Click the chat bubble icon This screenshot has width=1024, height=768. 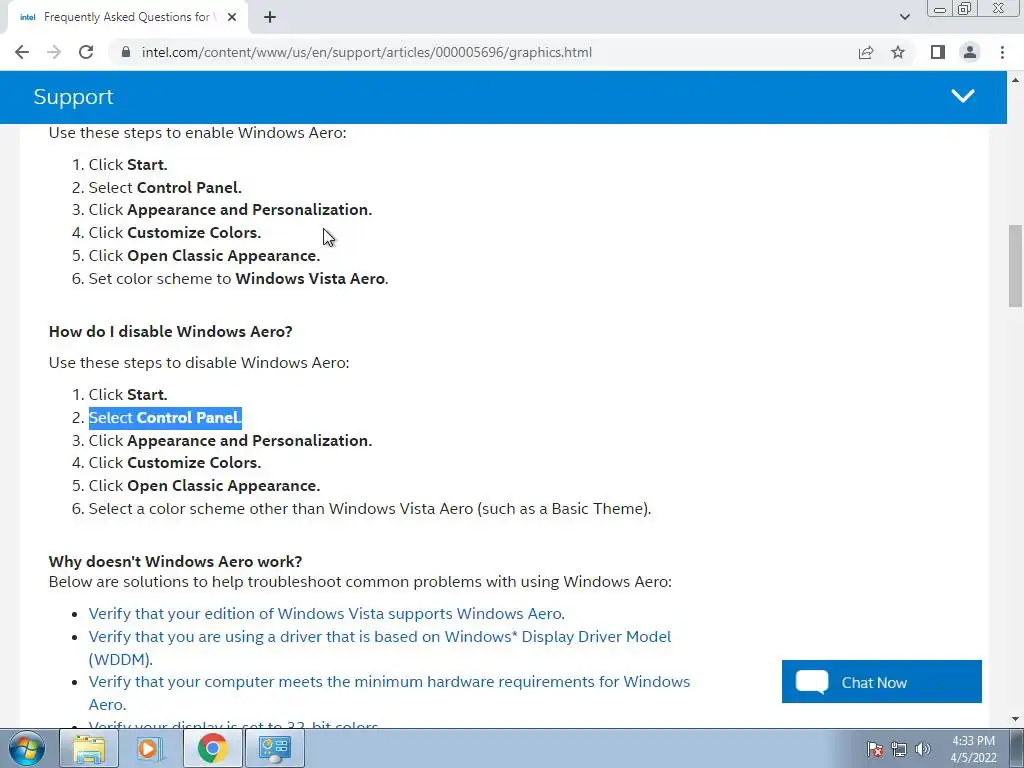click(x=812, y=682)
